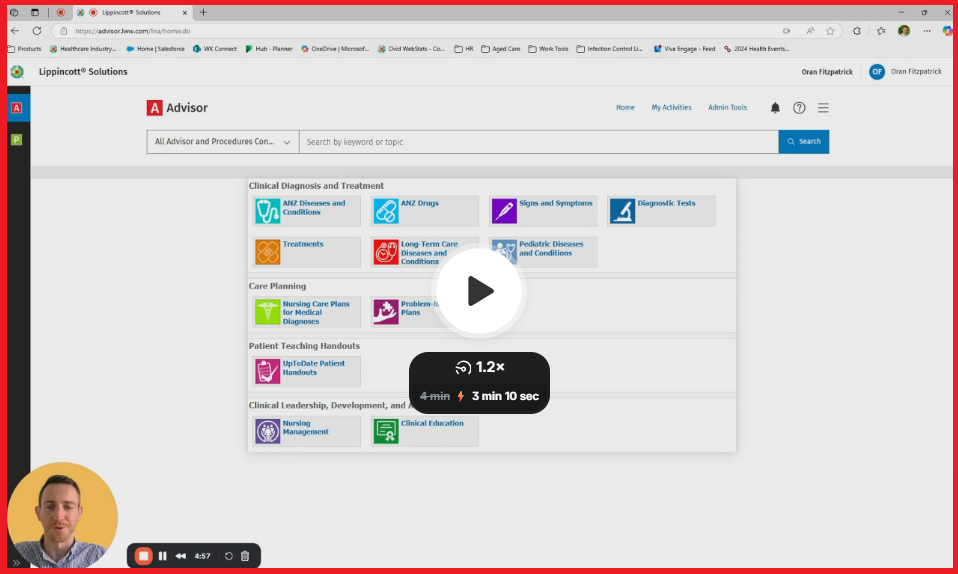Click the Search by keyword or topic field
The width and height of the screenshot is (958, 574).
click(x=538, y=142)
